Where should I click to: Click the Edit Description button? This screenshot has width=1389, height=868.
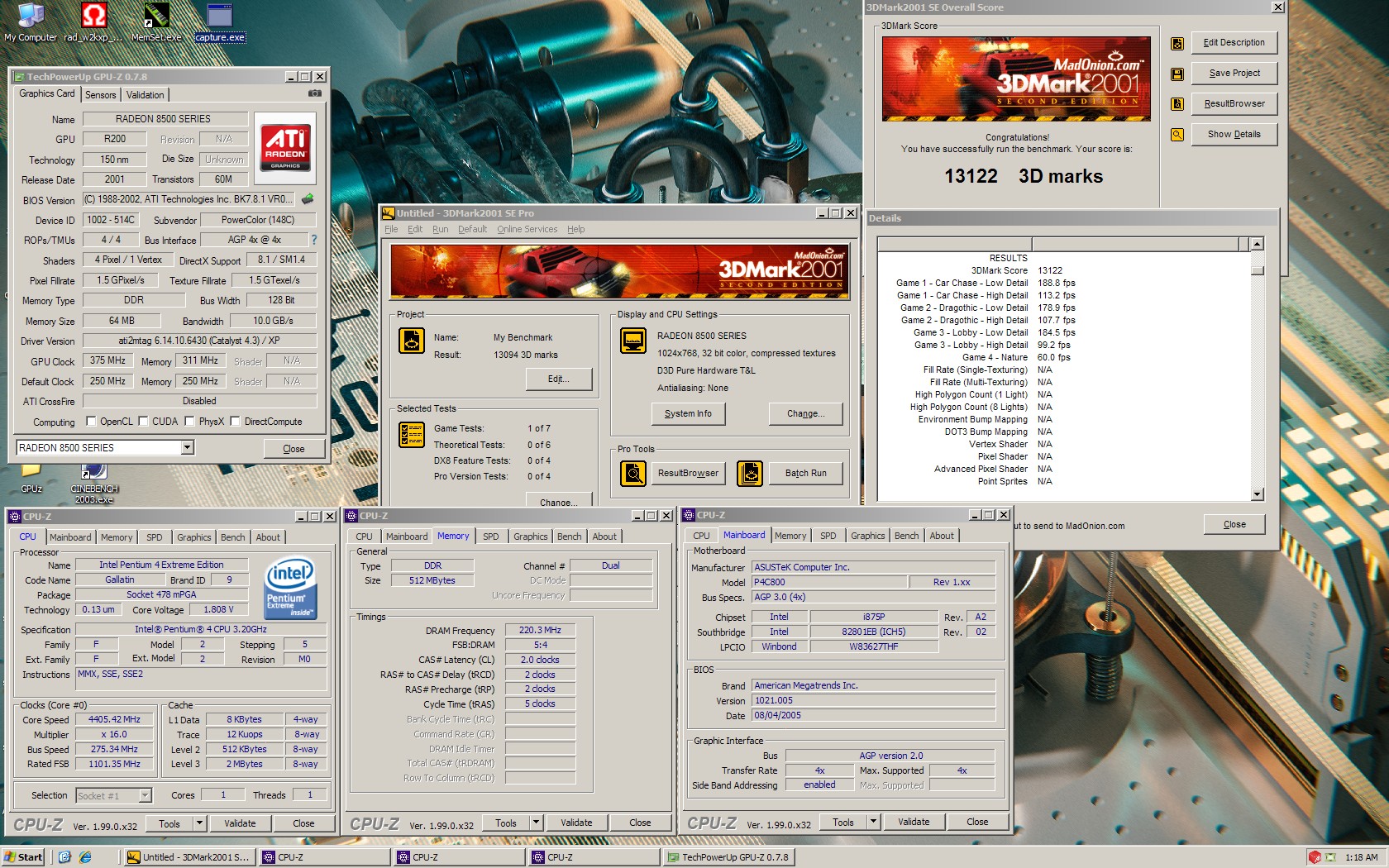tap(1234, 43)
